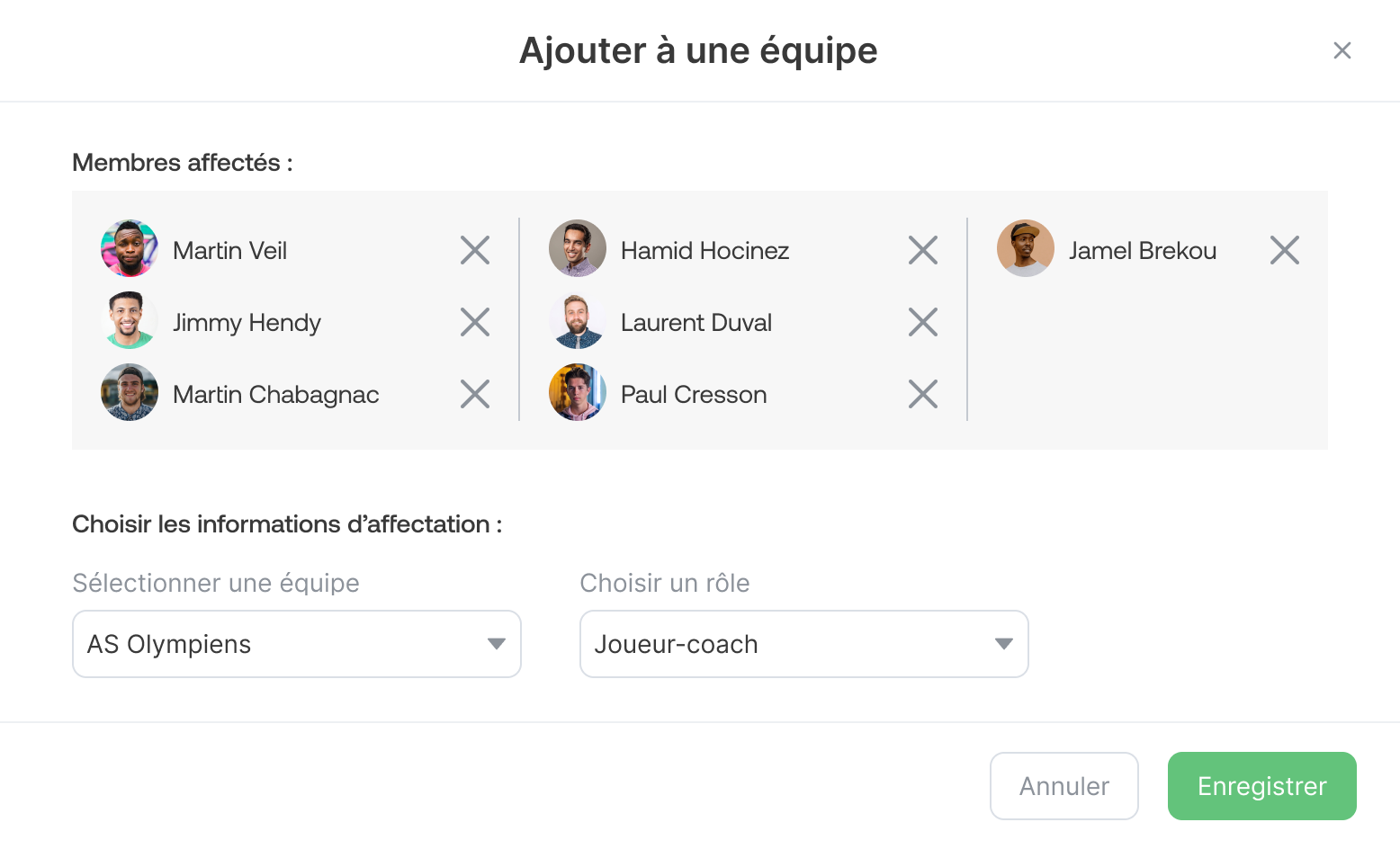The height and width of the screenshot is (849, 1400).
Task: Remove Martin Veil from affected members
Action: coord(475,249)
